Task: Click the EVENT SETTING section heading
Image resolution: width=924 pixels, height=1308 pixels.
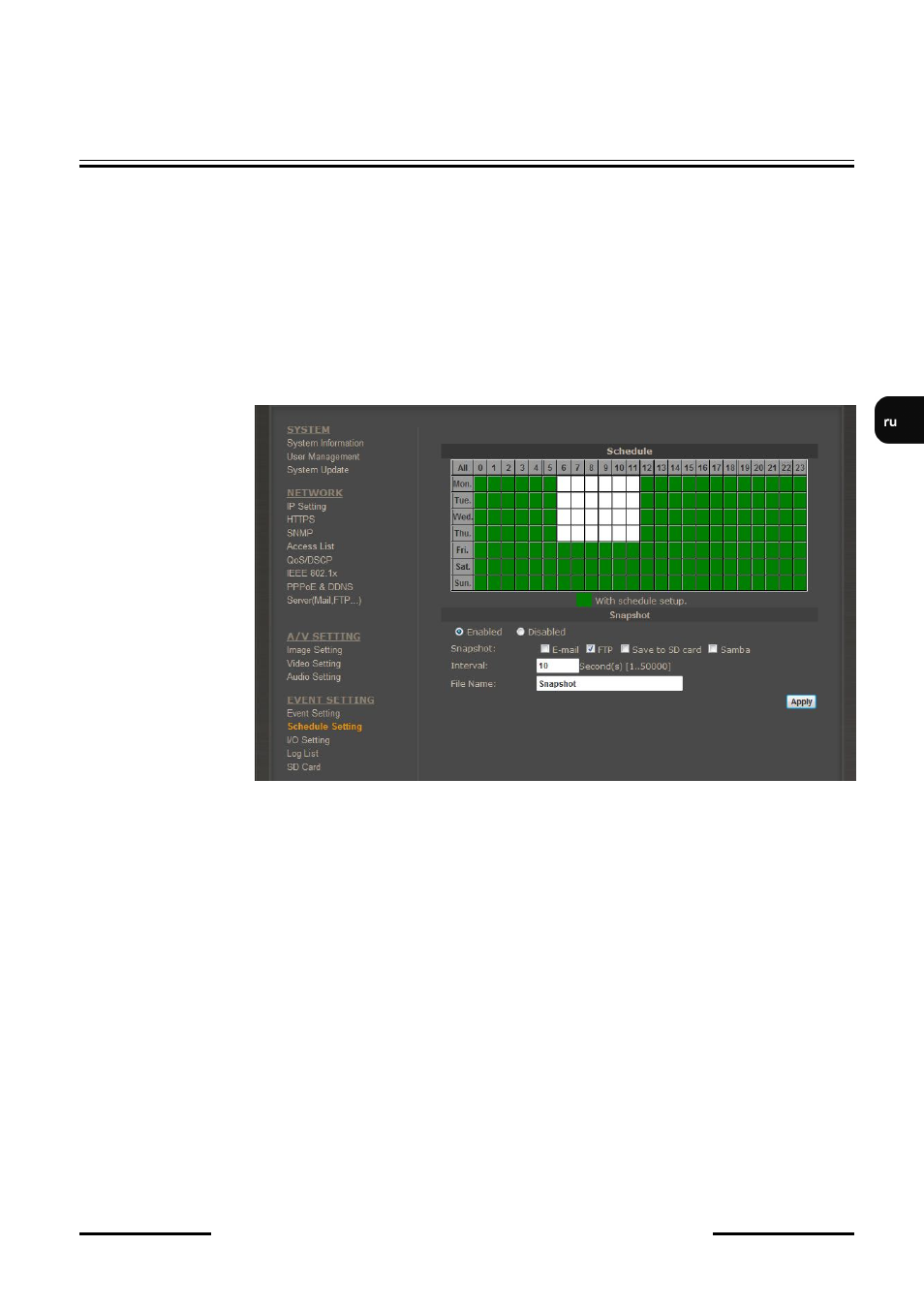Action: click(330, 700)
